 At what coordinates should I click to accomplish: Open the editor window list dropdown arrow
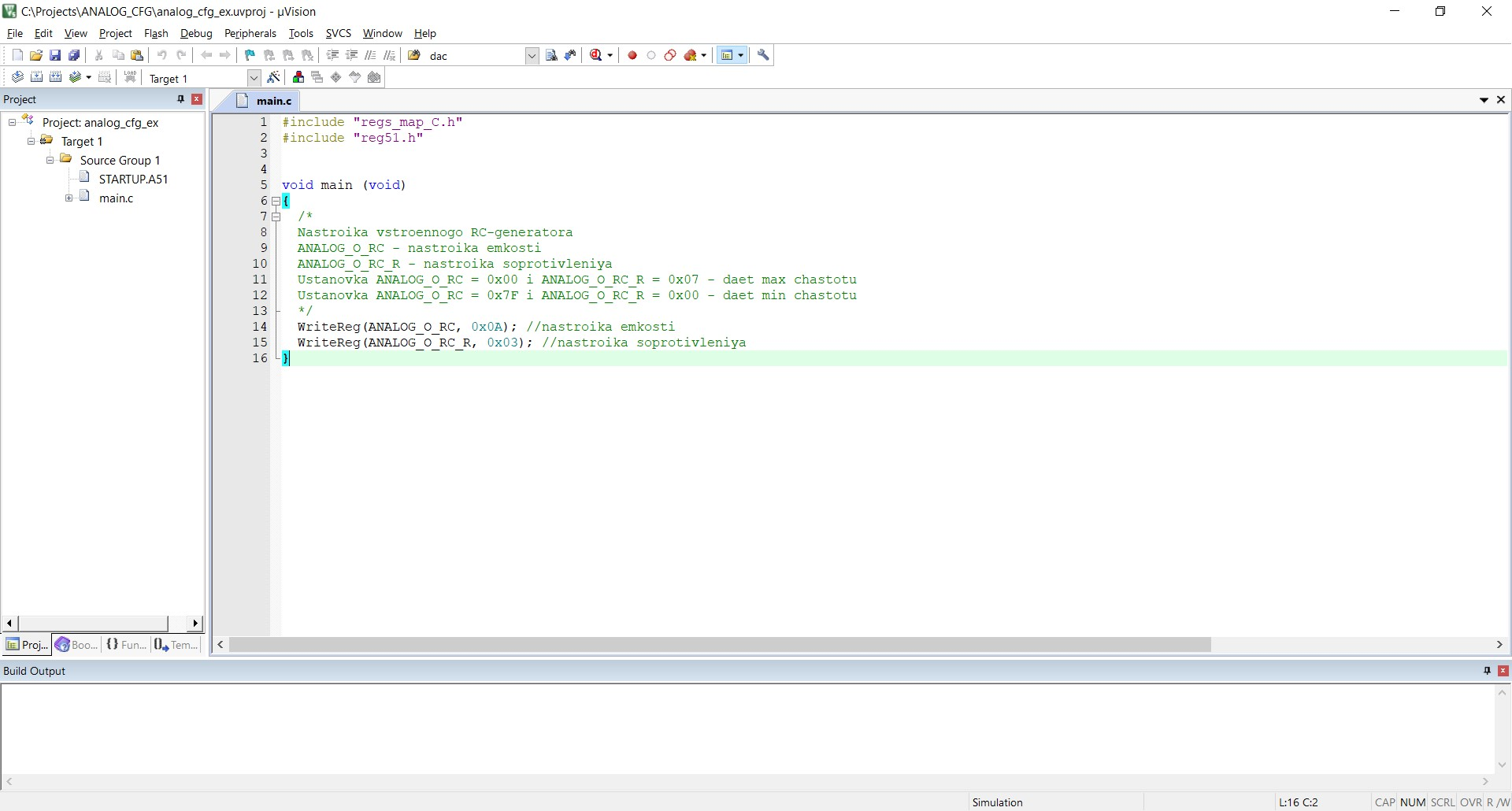tap(1484, 100)
